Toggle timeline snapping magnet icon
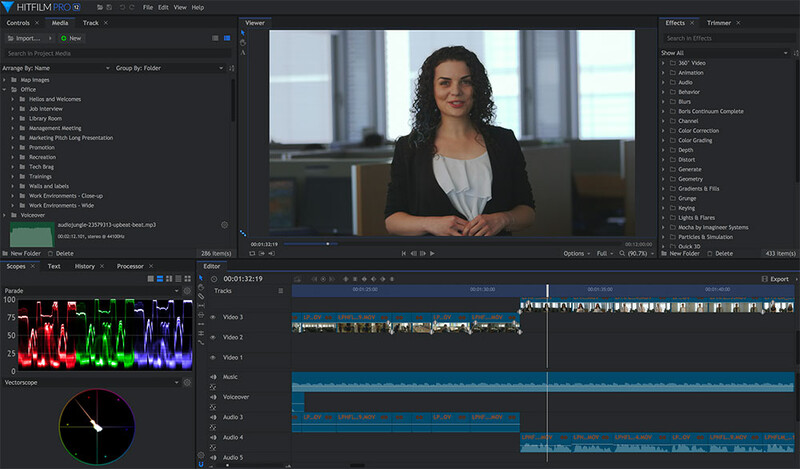Image resolution: width=800 pixels, height=469 pixels. click(201, 464)
